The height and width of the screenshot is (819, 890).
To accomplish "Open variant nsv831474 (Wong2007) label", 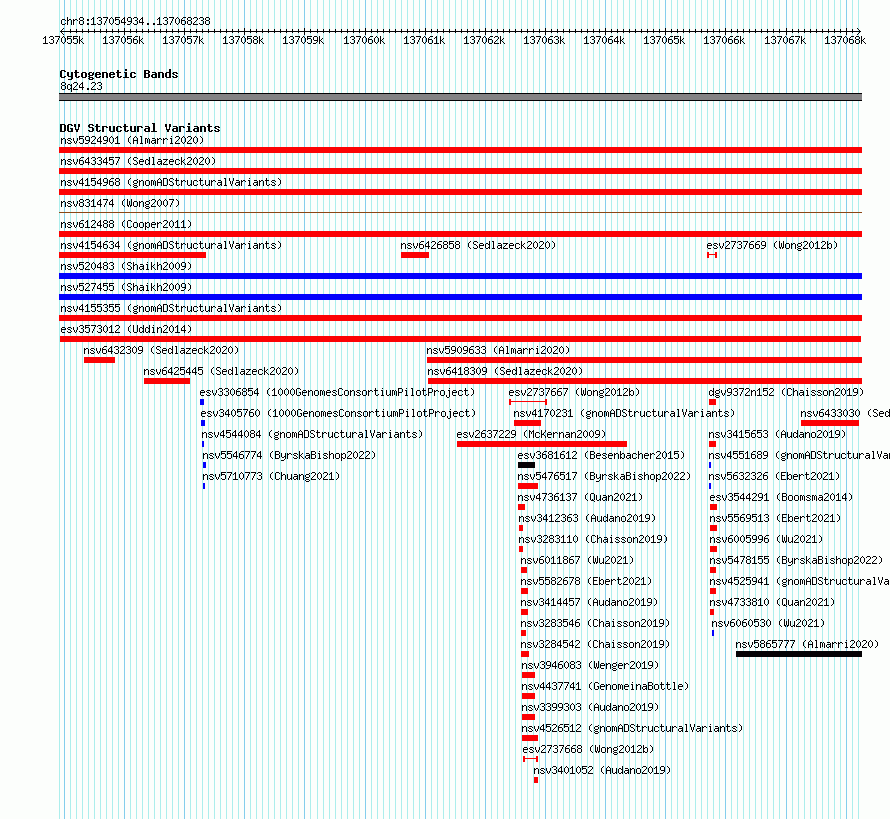I will [120, 203].
